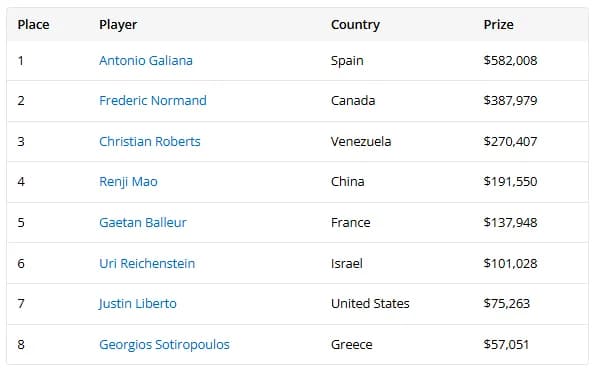Viewport: 595px width, 373px height.
Task: Click the Player column header
Action: pyautogui.click(x=118, y=25)
